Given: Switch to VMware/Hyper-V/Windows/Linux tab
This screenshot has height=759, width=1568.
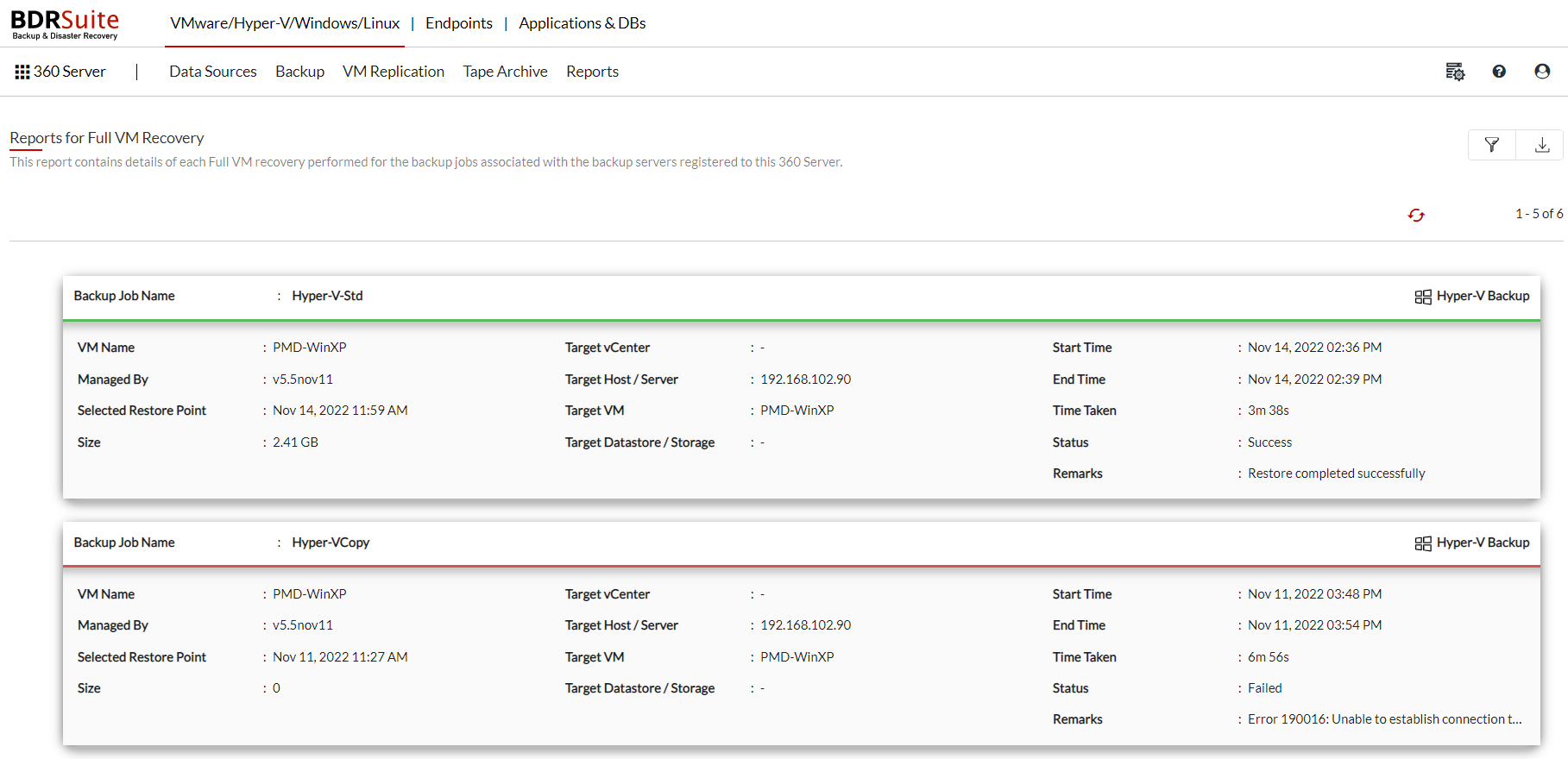Looking at the screenshot, I should [285, 23].
